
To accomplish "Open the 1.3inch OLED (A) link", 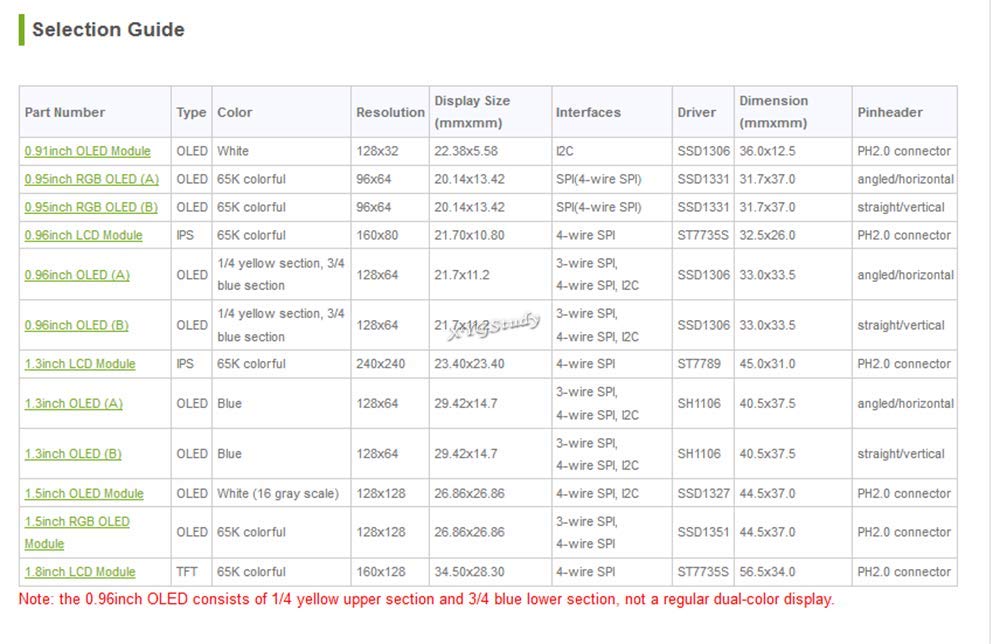I will (x=73, y=404).
